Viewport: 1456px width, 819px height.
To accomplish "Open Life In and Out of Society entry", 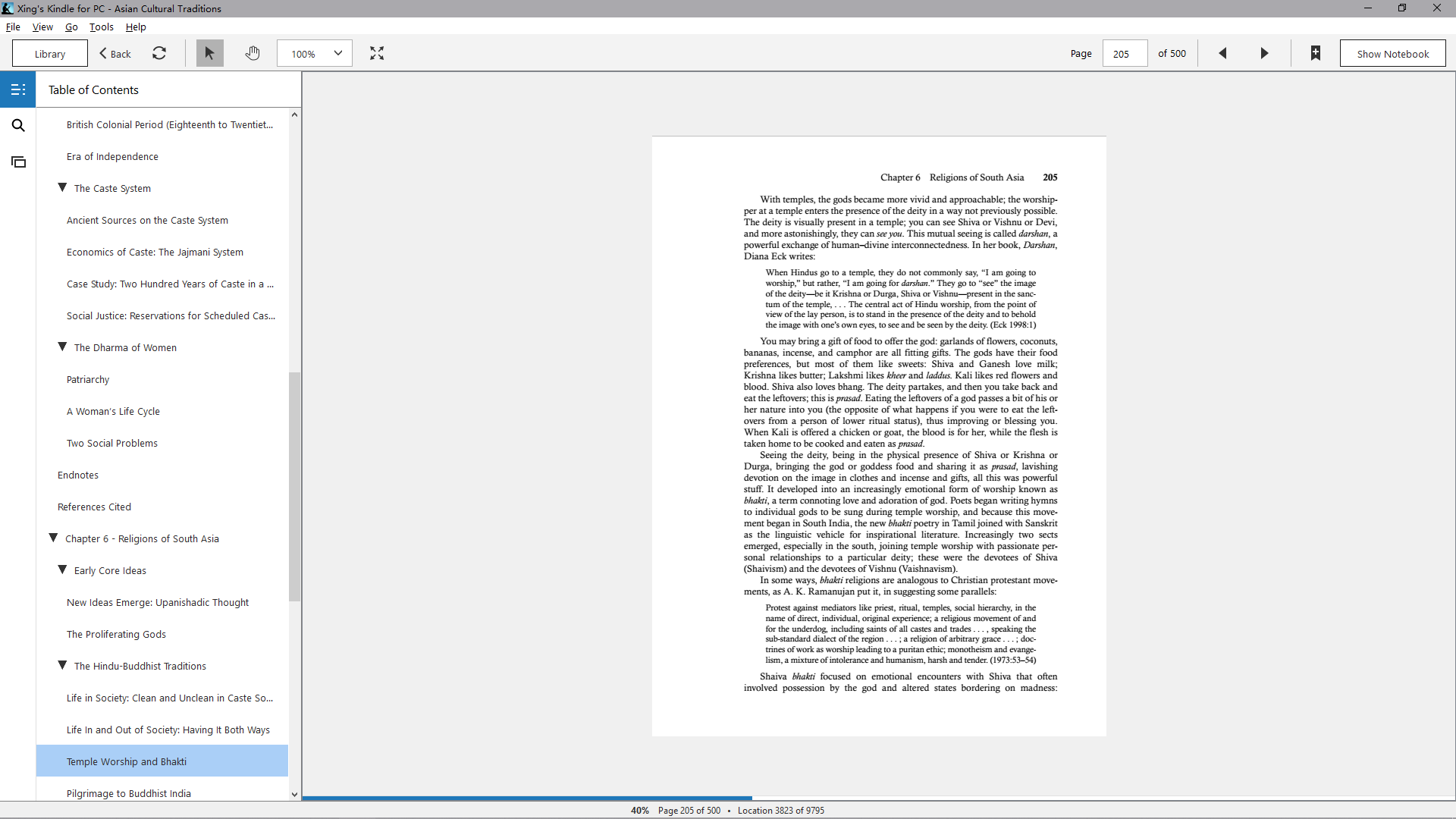I will tap(168, 730).
